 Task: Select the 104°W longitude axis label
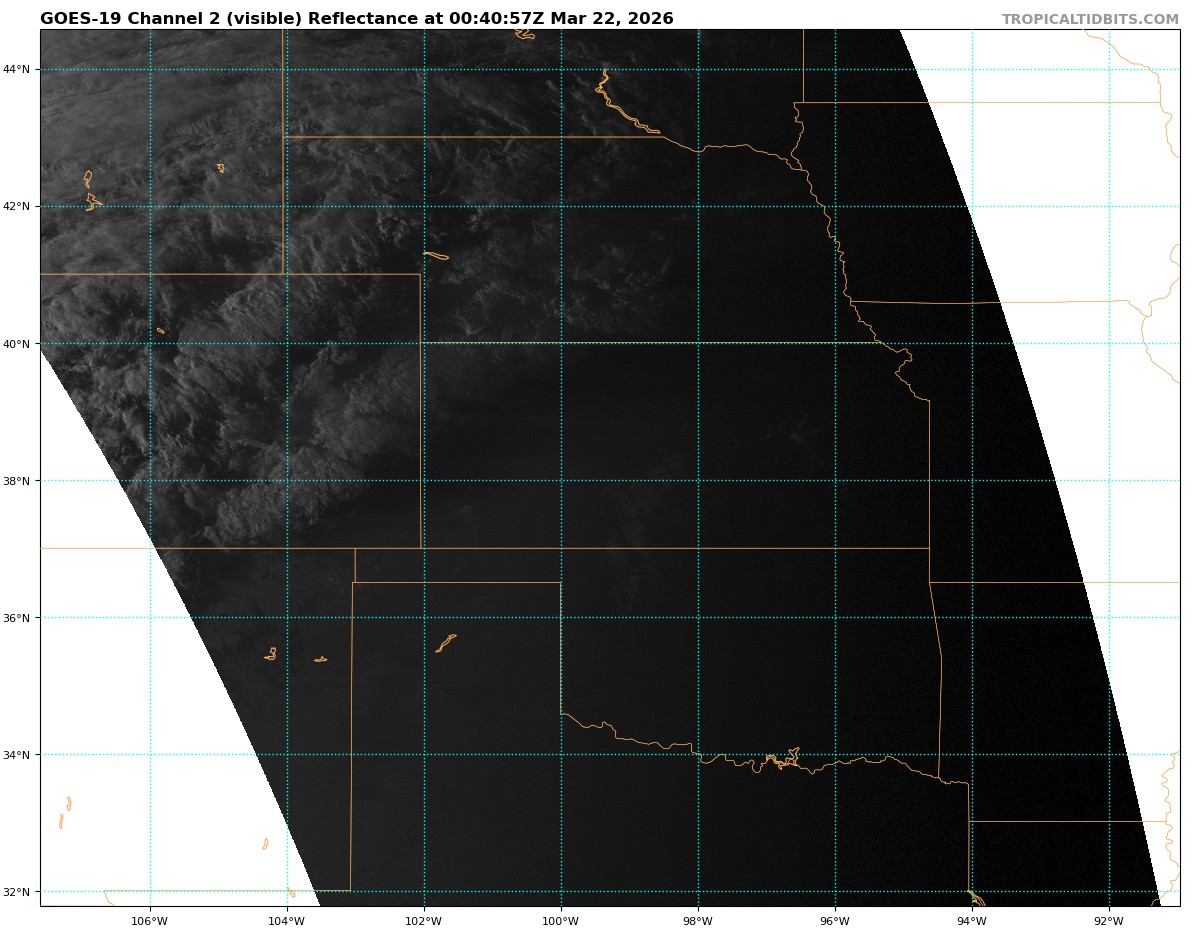[287, 921]
